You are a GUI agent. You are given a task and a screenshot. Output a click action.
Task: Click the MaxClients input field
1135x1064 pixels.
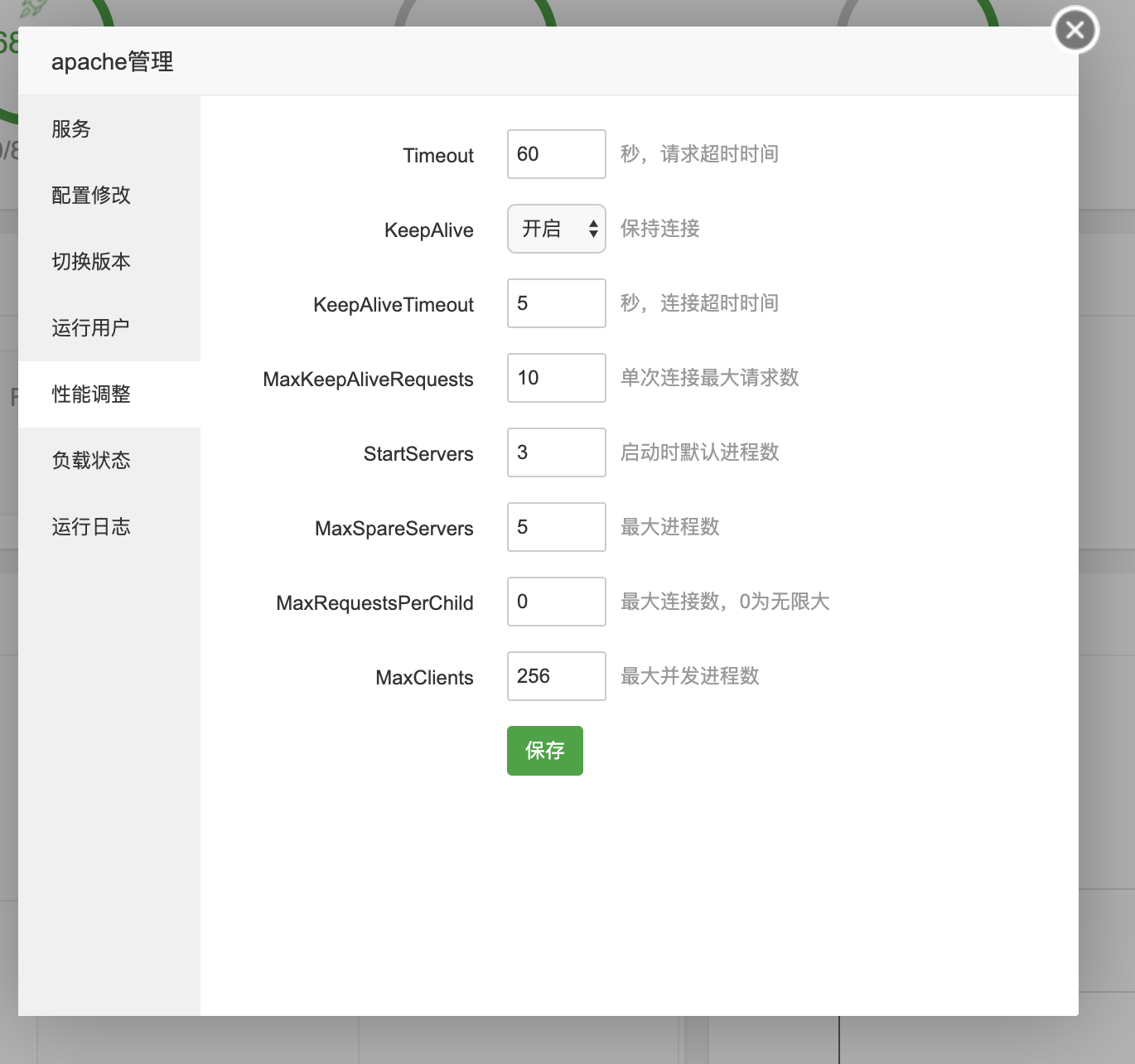[x=557, y=676]
